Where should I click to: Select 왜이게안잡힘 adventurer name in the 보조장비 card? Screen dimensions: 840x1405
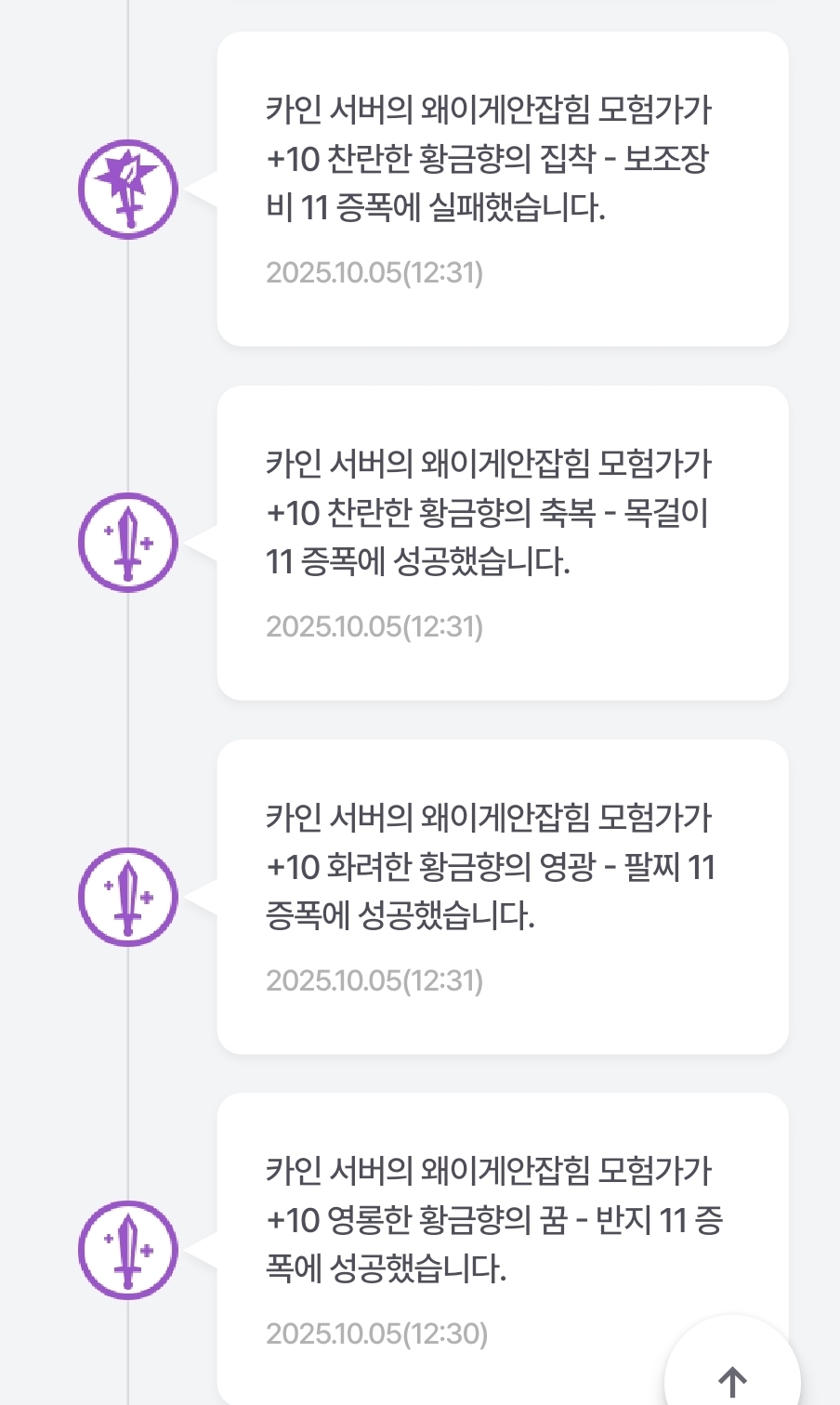pos(505,110)
